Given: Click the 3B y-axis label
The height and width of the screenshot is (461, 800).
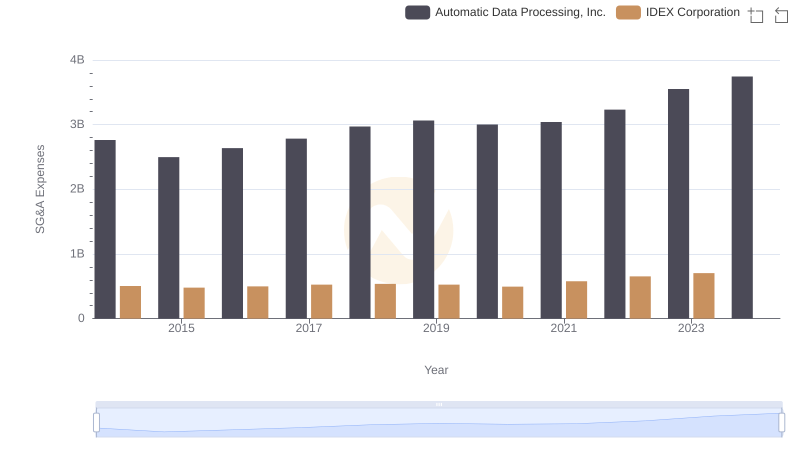Looking at the screenshot, I should point(77,124).
